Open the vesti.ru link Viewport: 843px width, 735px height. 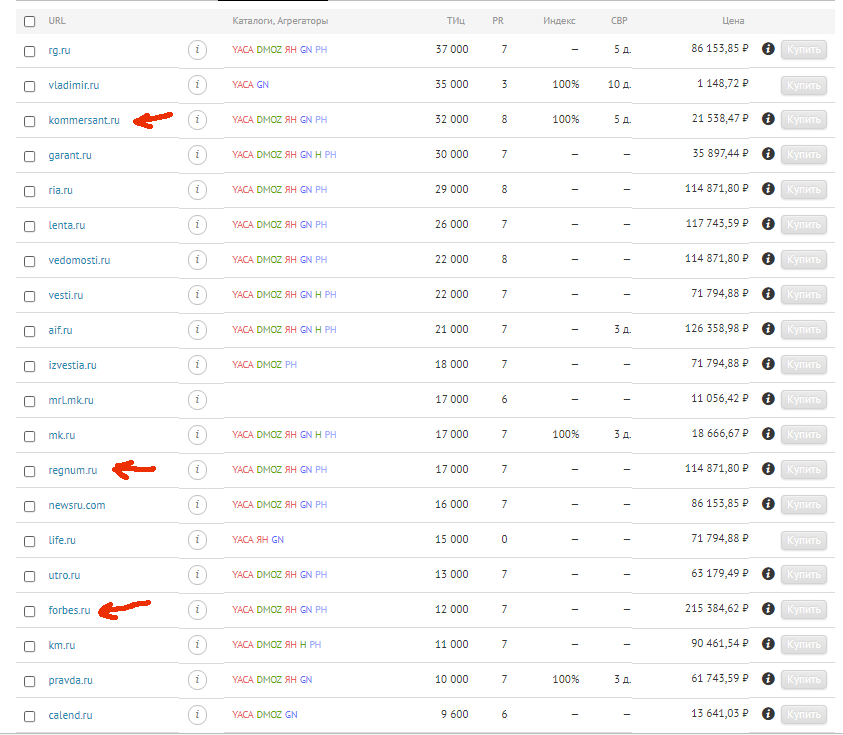coord(66,295)
